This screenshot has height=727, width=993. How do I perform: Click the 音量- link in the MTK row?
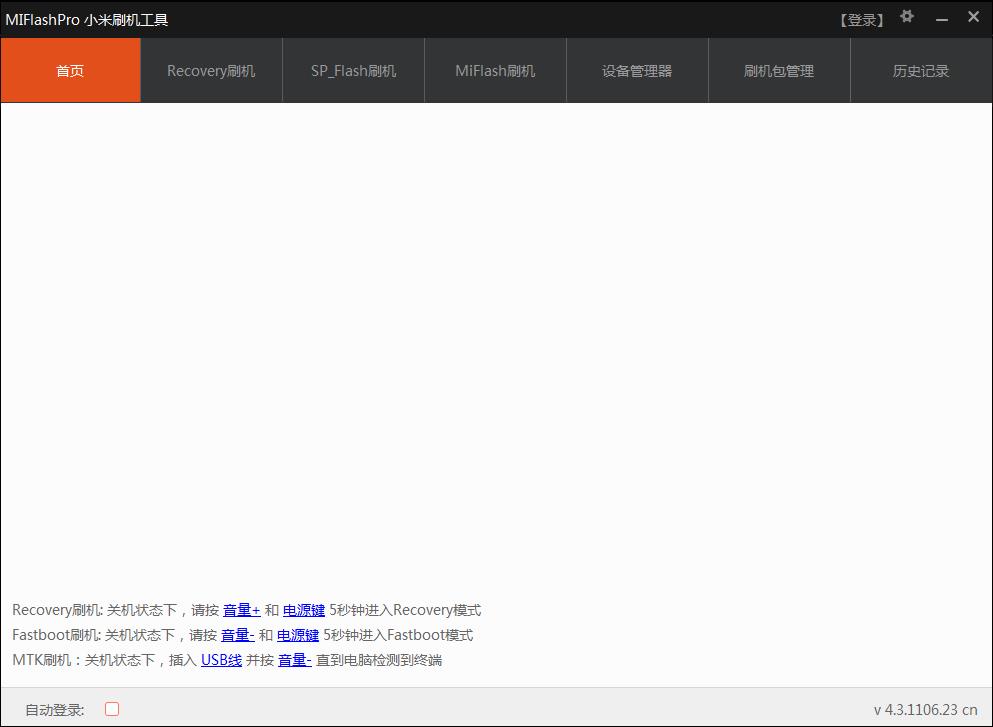294,660
